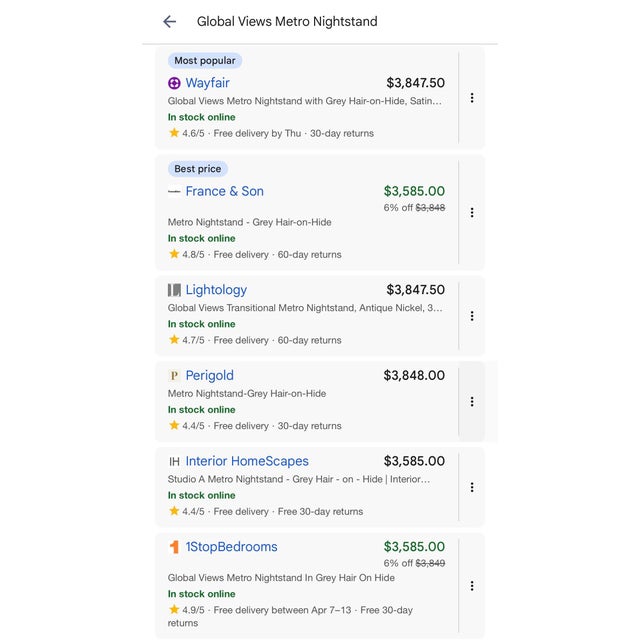The width and height of the screenshot is (640, 640).
Task: Click the 1StopBedrooms orange logo icon
Action: click(174, 547)
